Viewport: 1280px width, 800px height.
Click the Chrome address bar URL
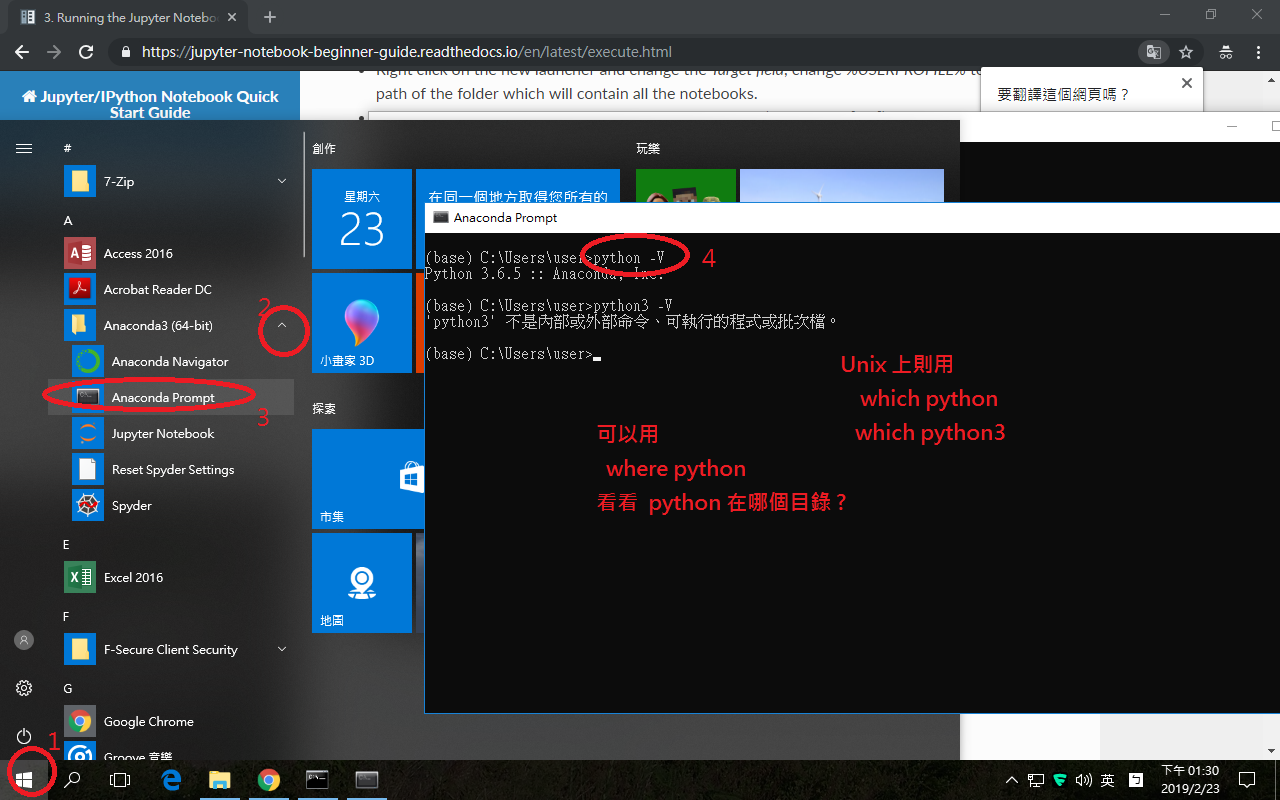[406, 52]
